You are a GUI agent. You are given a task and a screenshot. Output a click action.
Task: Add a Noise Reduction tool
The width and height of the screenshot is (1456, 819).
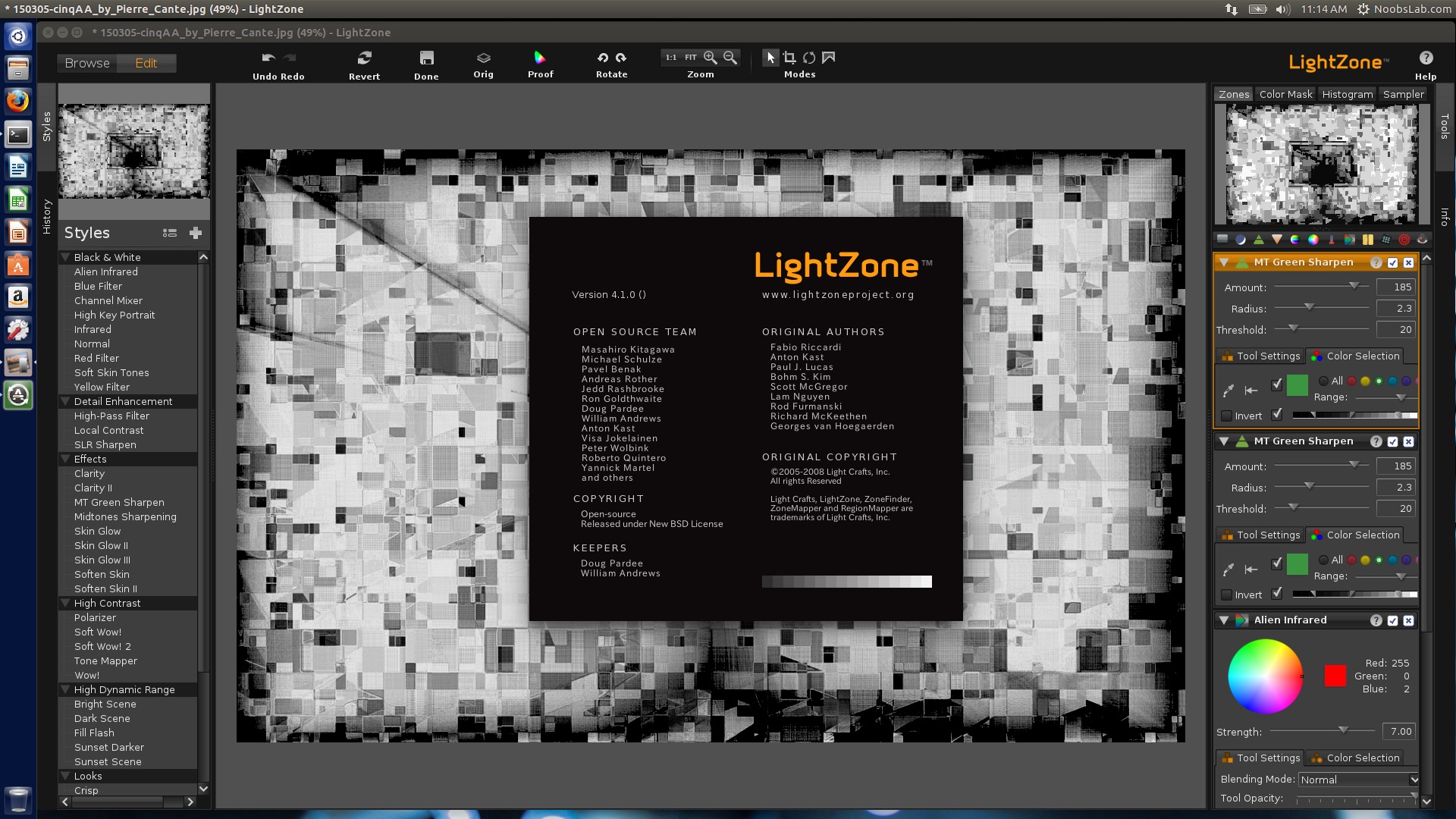(x=1368, y=240)
